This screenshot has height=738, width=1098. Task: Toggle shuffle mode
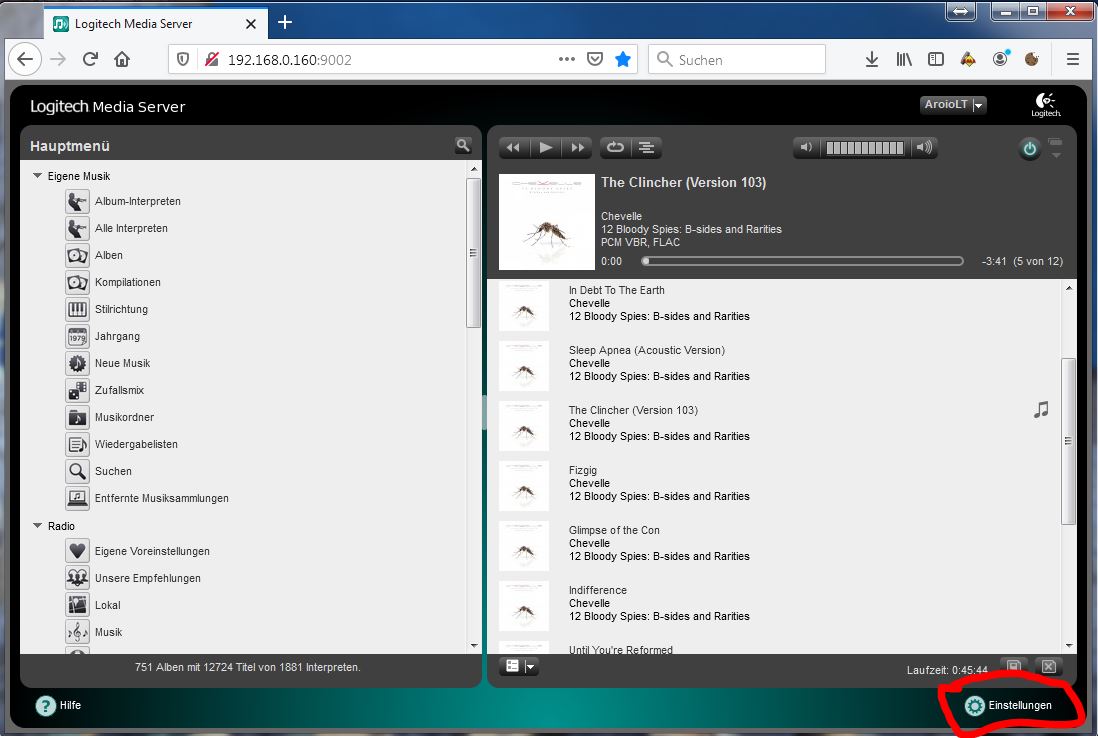(x=646, y=147)
